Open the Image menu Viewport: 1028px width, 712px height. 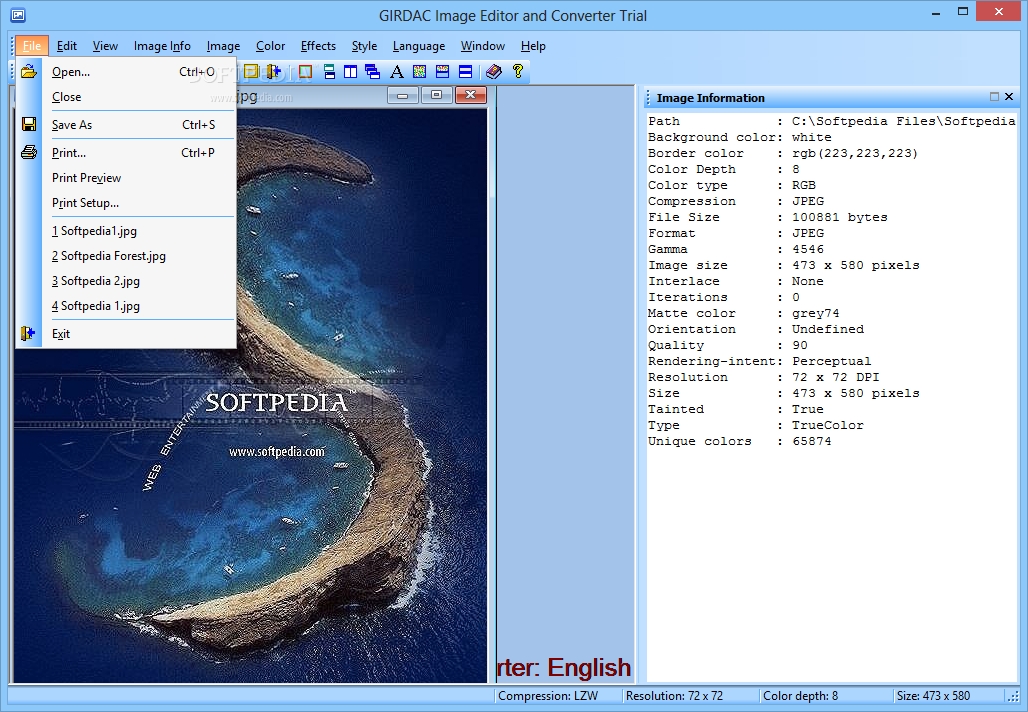point(223,46)
